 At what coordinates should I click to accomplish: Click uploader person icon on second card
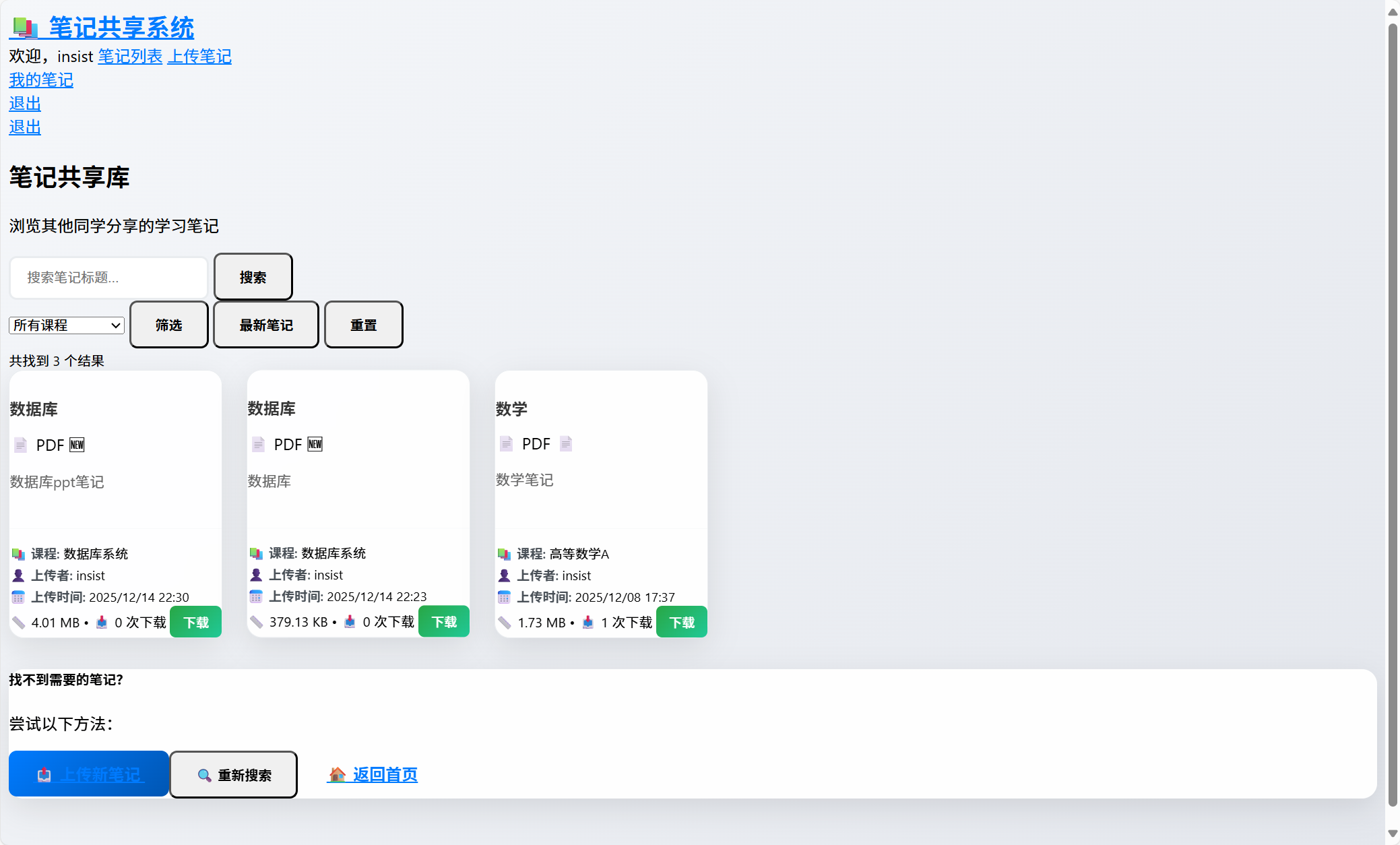pyautogui.click(x=256, y=575)
